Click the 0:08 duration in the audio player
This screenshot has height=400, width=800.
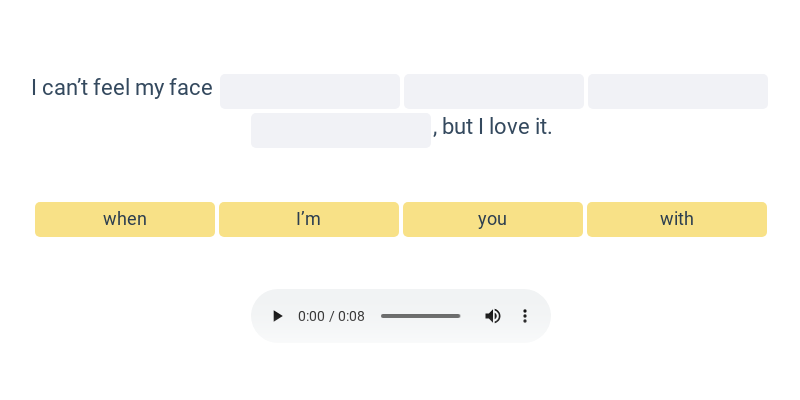351,316
